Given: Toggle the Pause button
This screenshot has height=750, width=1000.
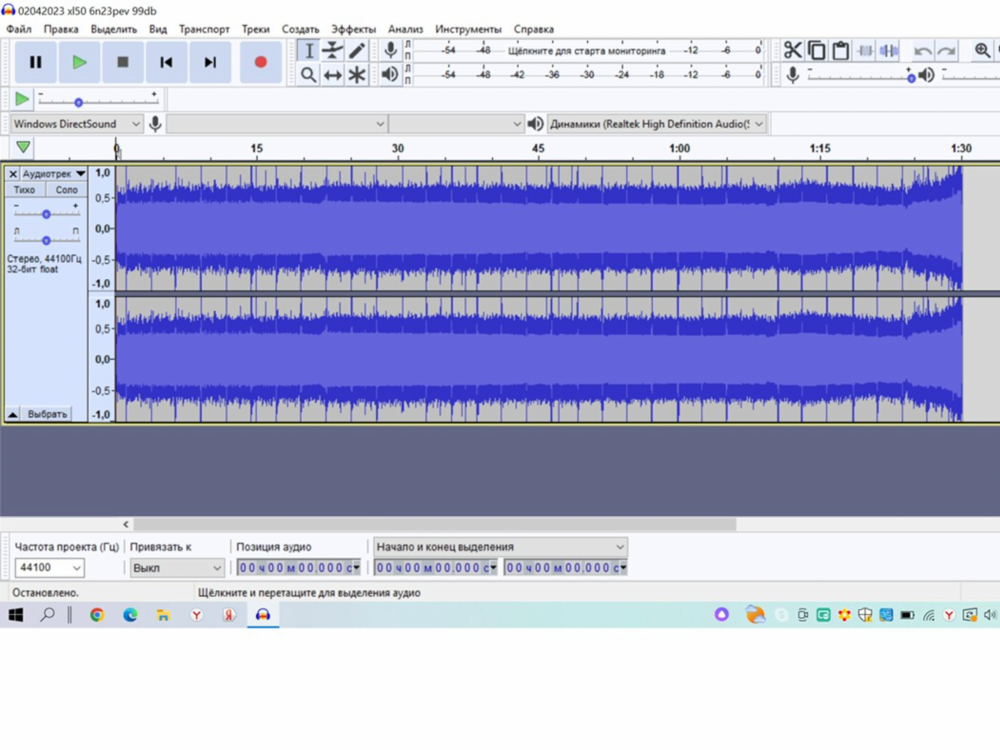Looking at the screenshot, I should coord(36,62).
